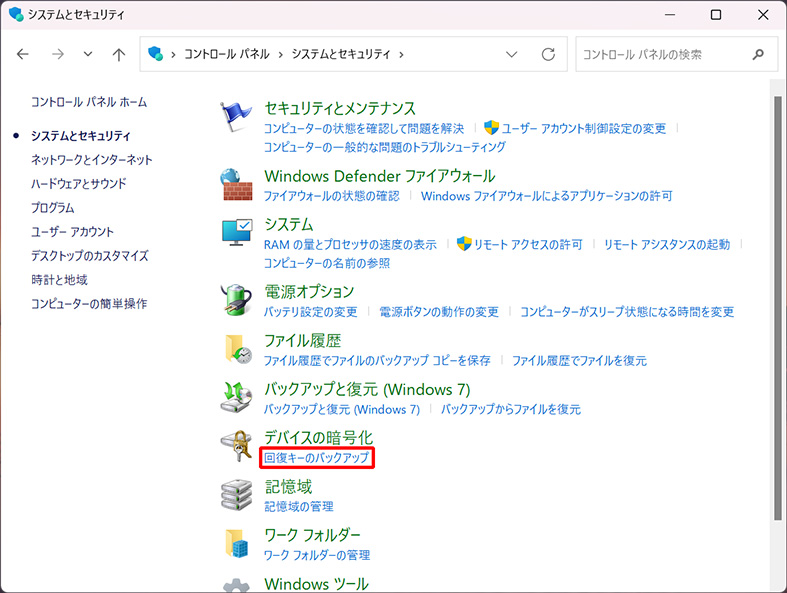Click the Back arrow button
Viewport: 787px width, 593px height.
(x=23, y=54)
